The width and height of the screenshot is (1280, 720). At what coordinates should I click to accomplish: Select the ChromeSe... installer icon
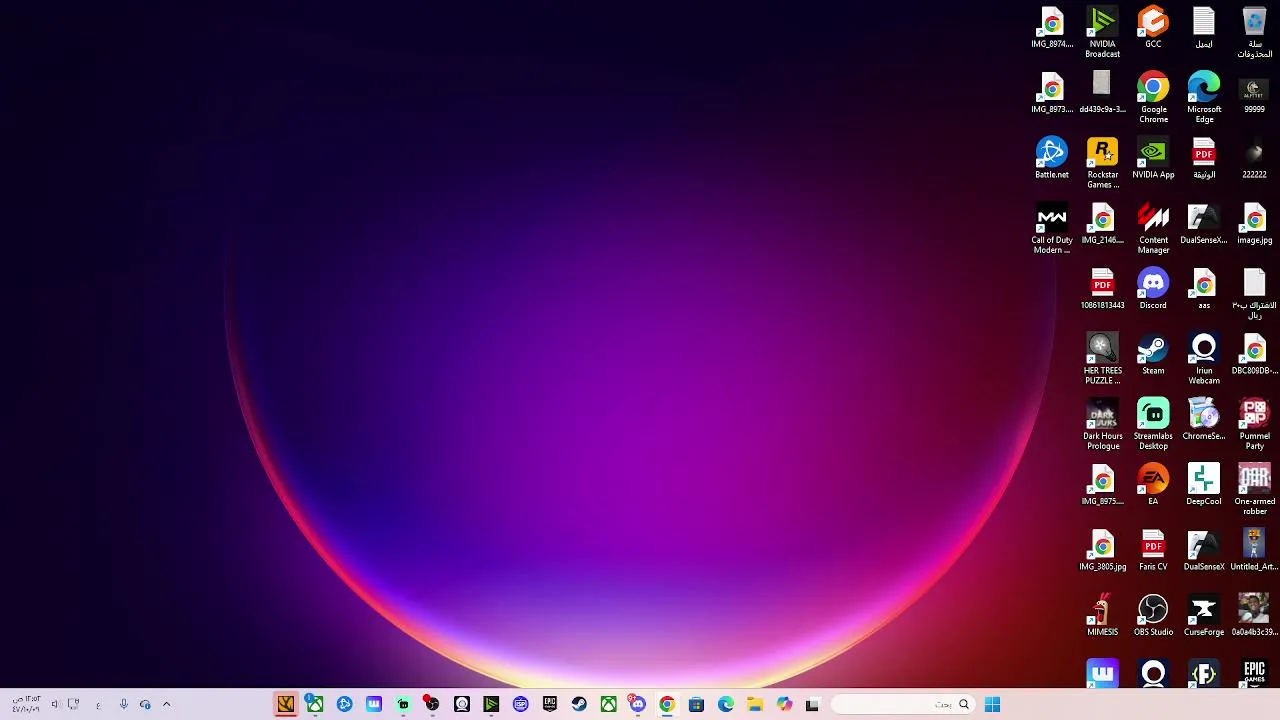pos(1204,419)
